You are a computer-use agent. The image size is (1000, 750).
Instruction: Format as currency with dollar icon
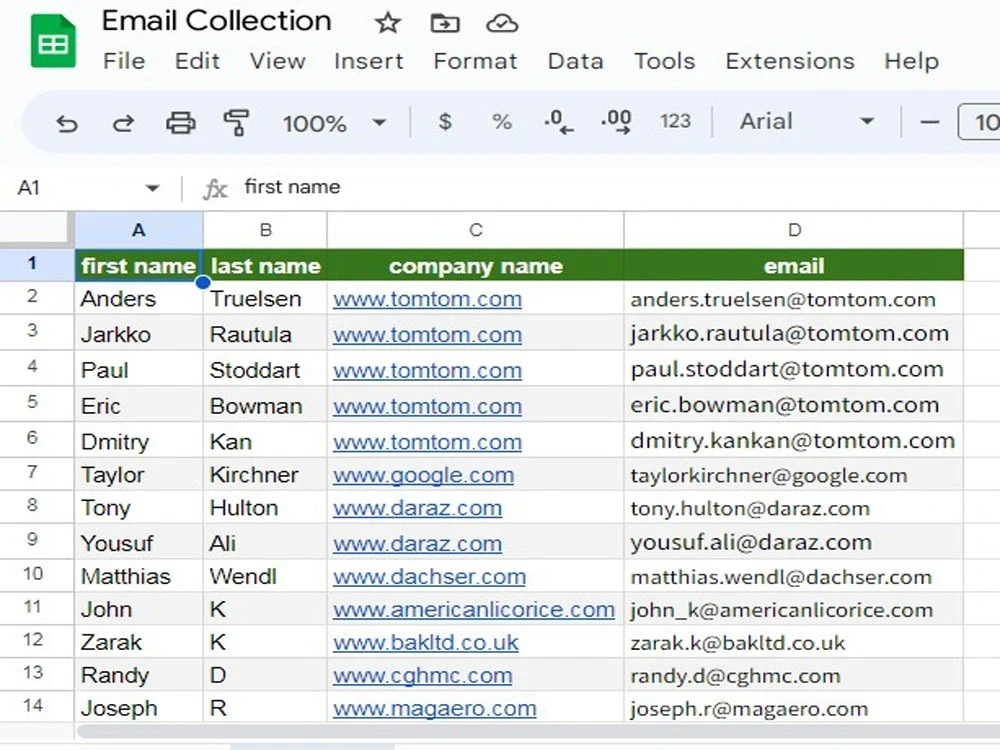click(445, 121)
